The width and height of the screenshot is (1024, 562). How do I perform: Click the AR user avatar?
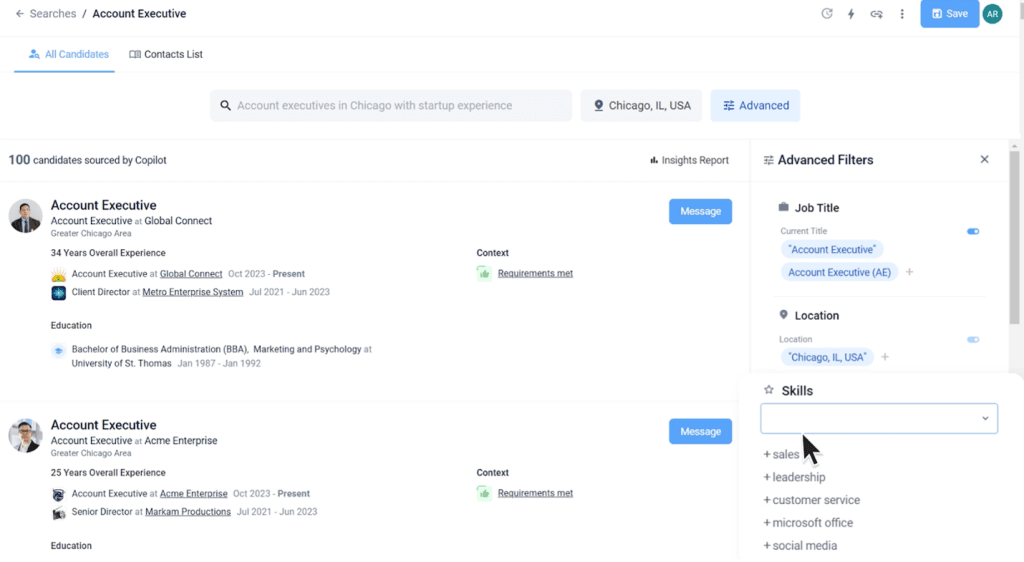[x=992, y=14]
